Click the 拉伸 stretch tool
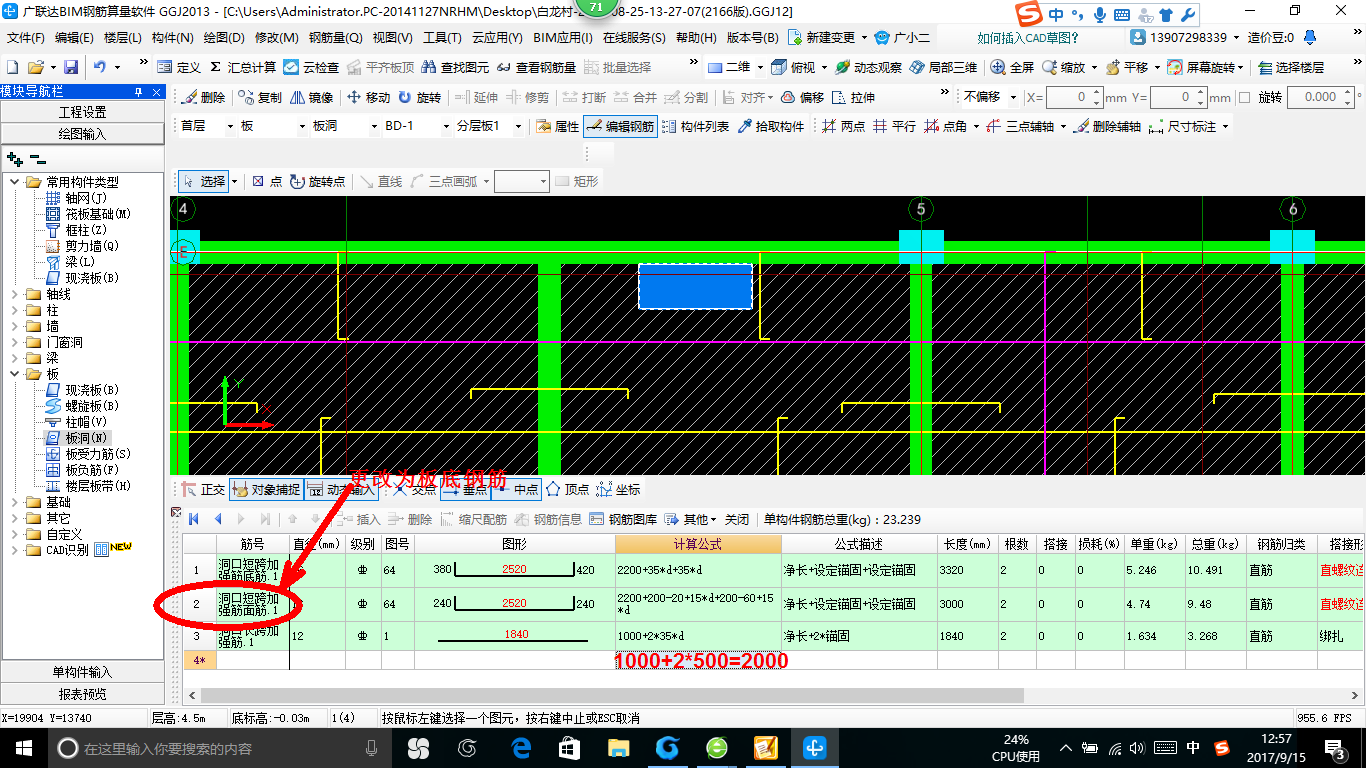 click(853, 97)
